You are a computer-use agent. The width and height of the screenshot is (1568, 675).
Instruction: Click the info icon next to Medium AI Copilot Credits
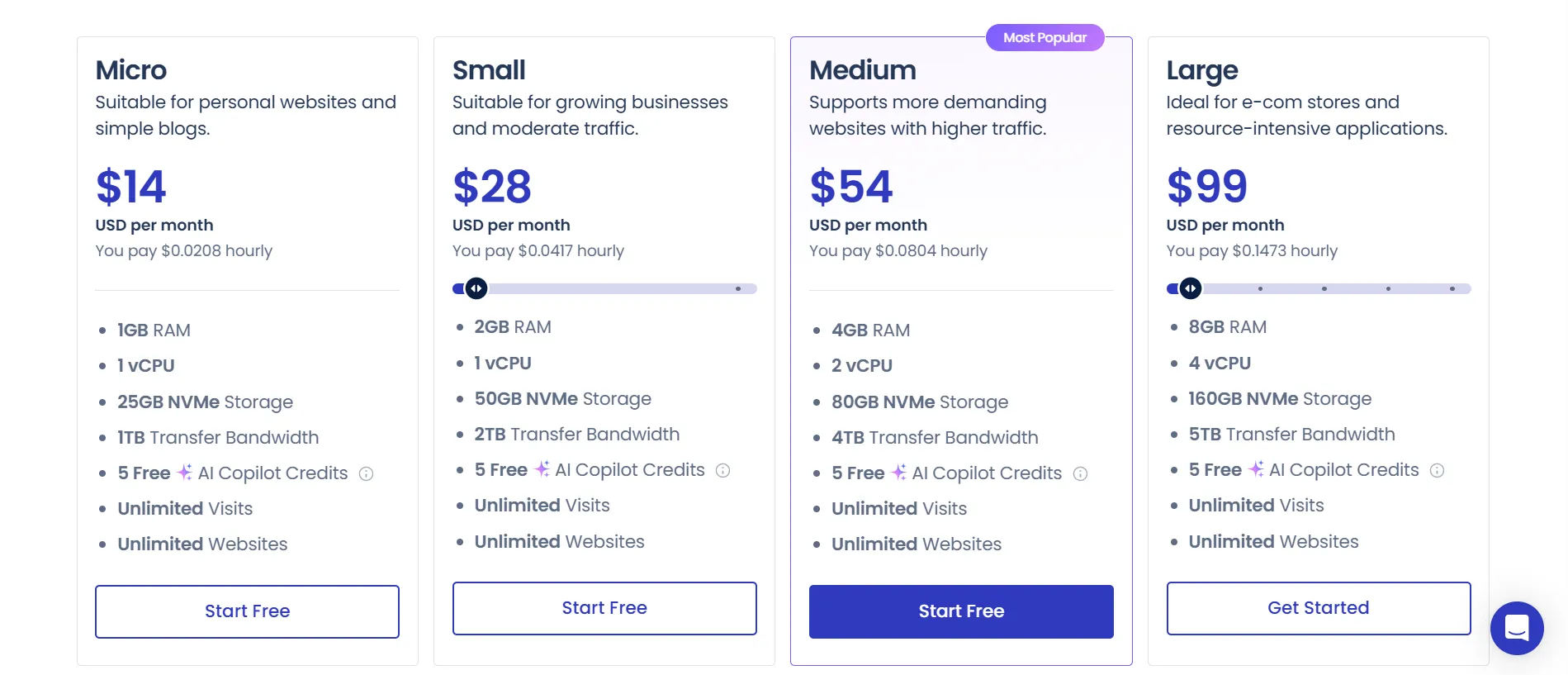tap(1081, 473)
